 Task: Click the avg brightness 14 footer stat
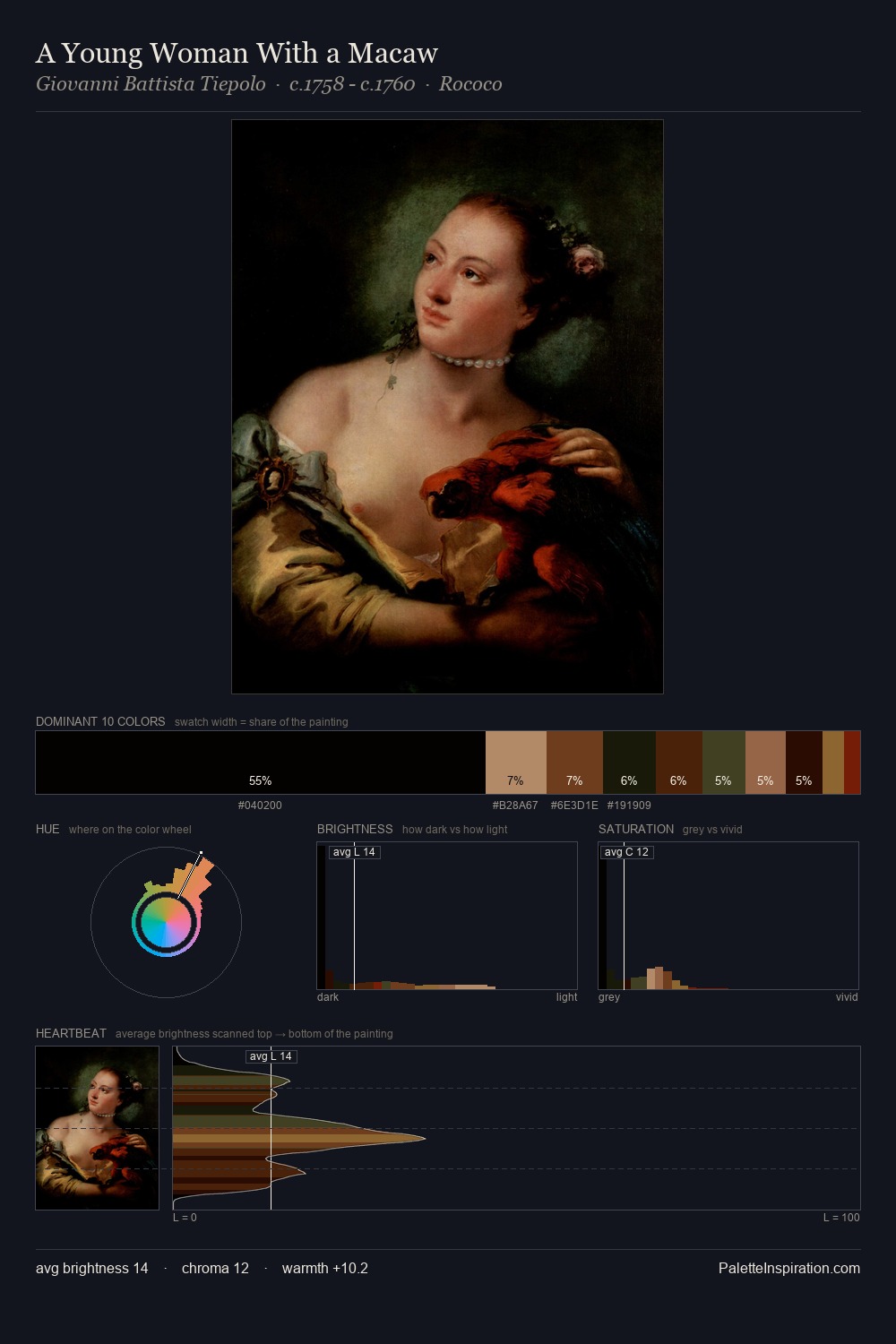[92, 1269]
